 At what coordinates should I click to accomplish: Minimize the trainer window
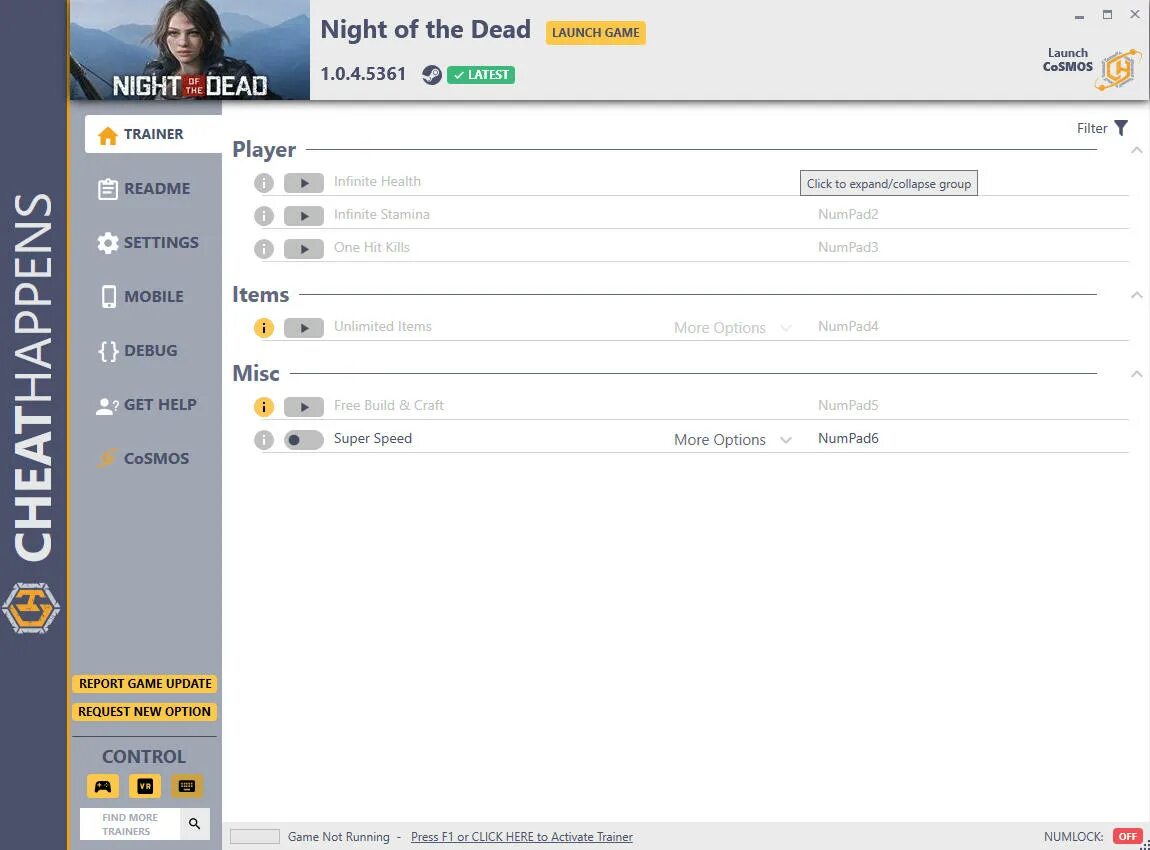coord(1079,15)
